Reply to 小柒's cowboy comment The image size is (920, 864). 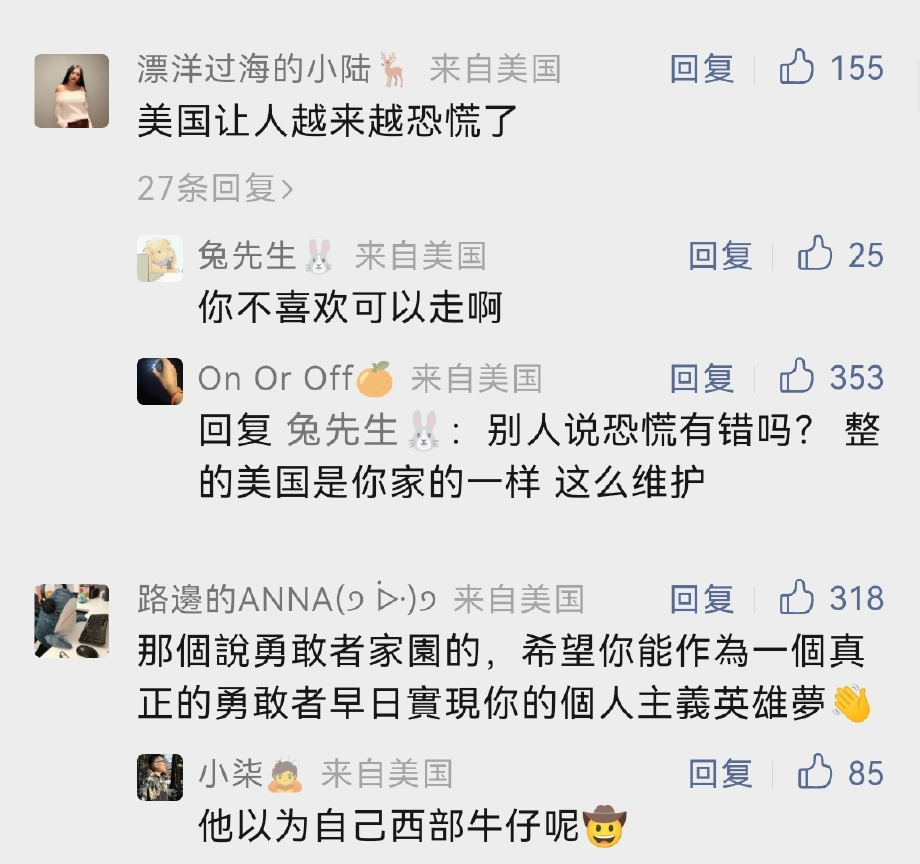pos(720,773)
